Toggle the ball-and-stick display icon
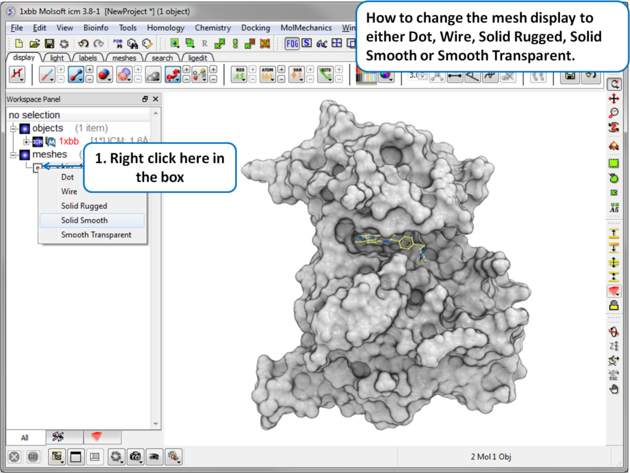Image resolution: width=630 pixels, height=473 pixels. pos(76,75)
